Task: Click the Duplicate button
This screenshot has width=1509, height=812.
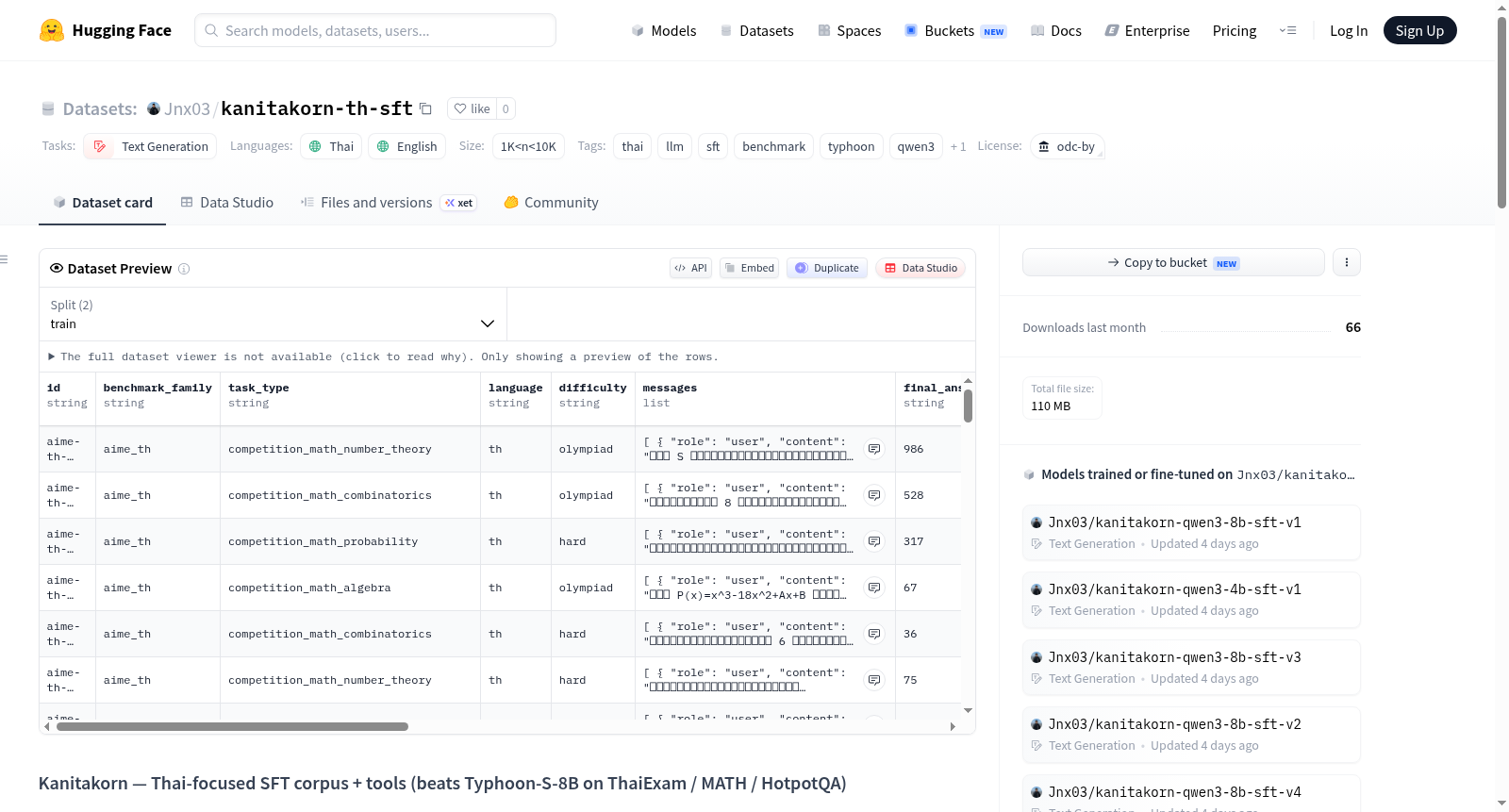Action: pos(827,268)
